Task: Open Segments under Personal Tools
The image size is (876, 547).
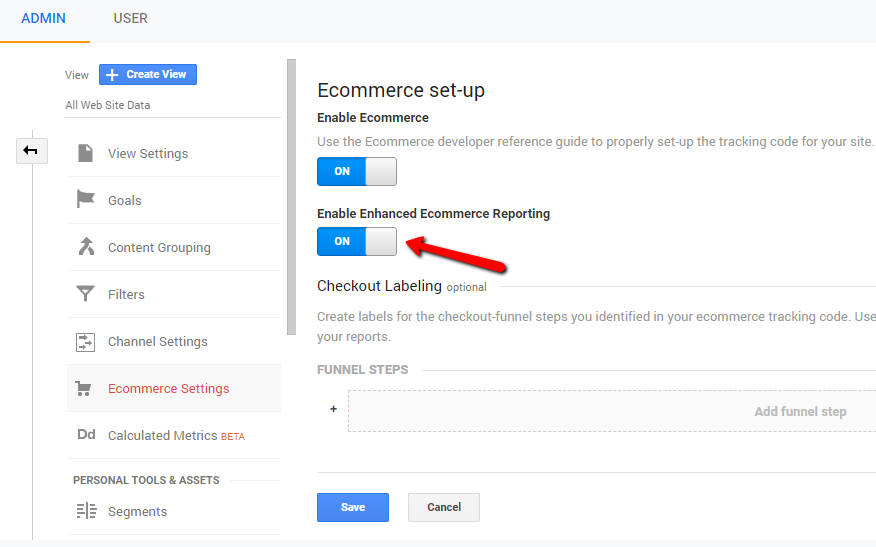Action: 174,512
